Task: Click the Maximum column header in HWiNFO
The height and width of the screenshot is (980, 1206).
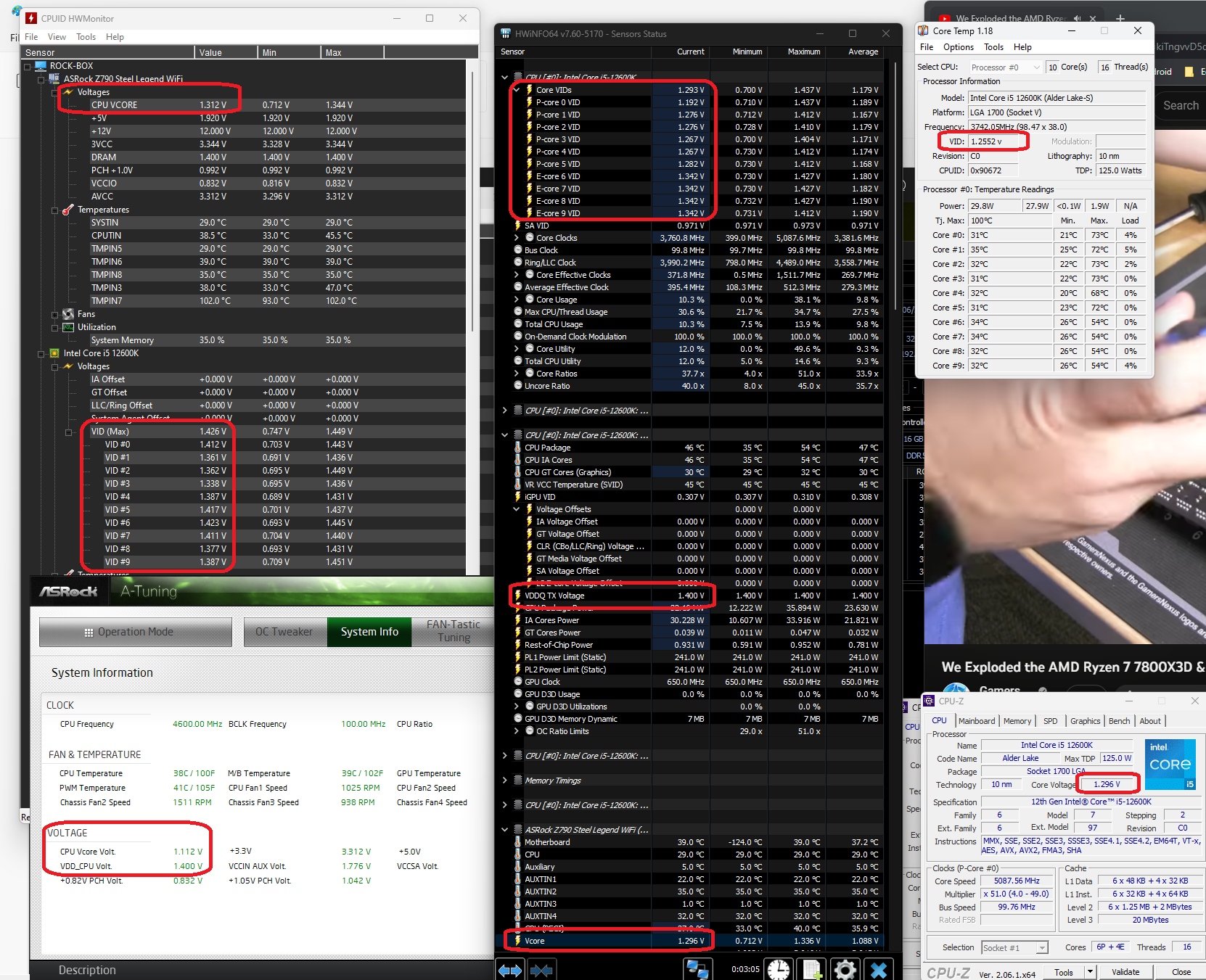Action: (803, 52)
